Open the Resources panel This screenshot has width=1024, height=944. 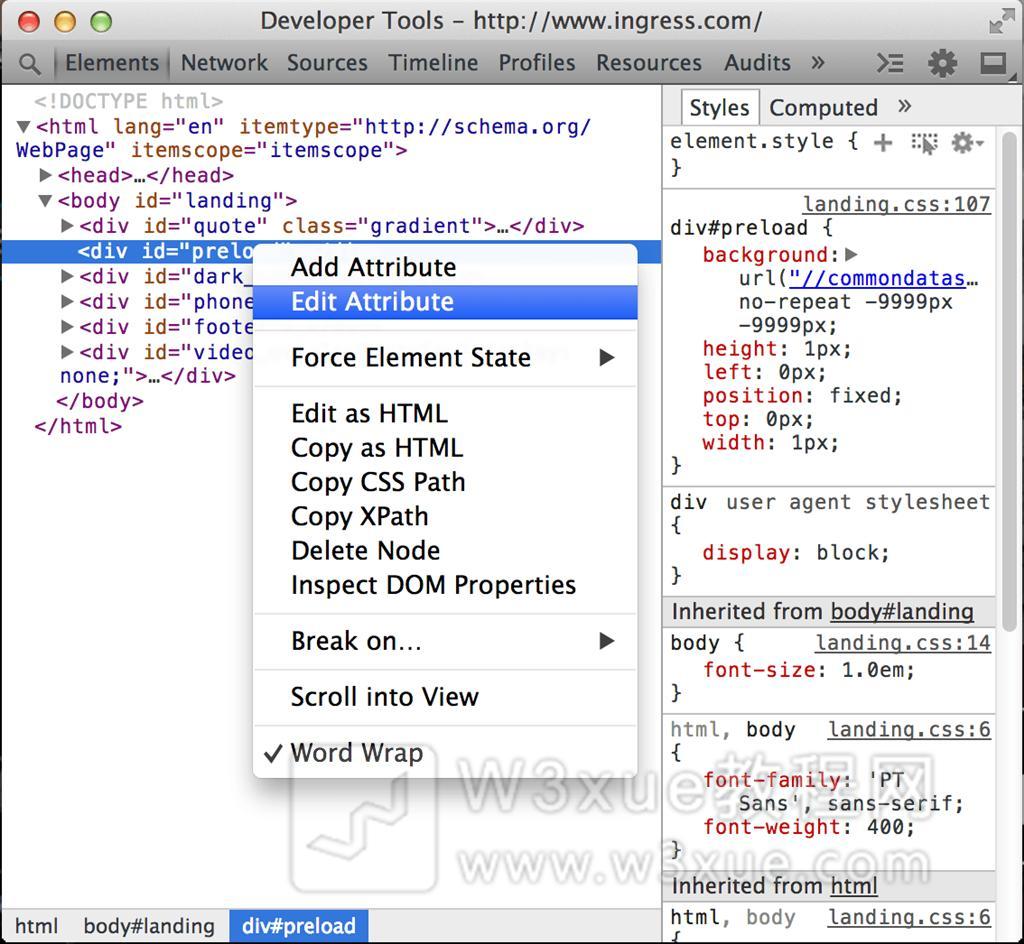[x=648, y=63]
